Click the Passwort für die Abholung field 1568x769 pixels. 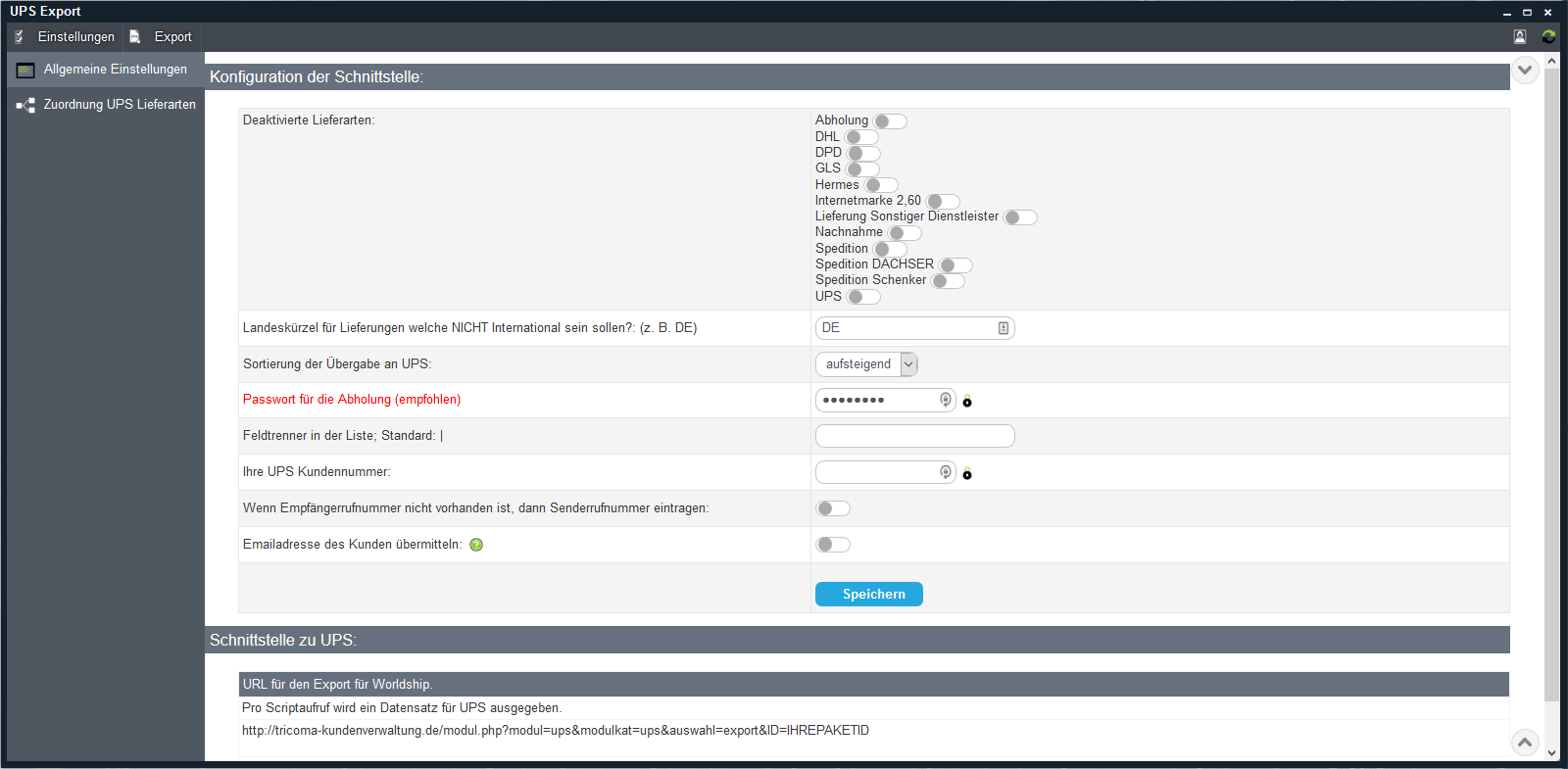885,400
